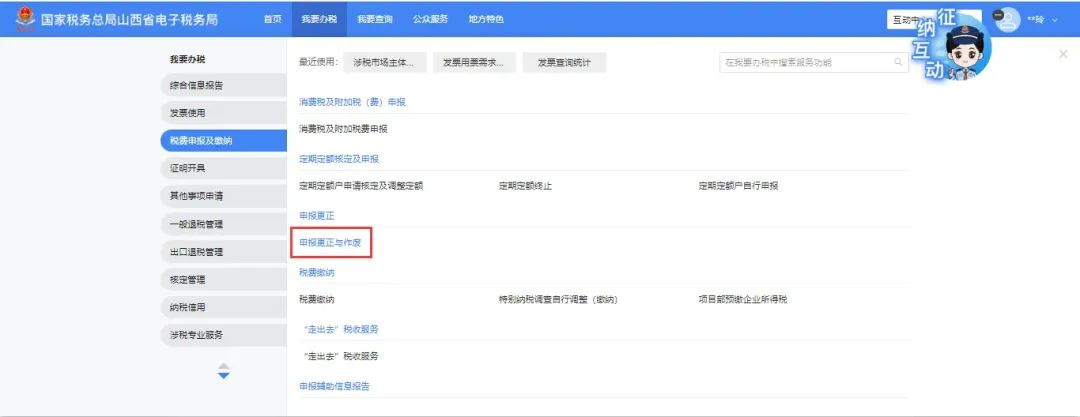The width and height of the screenshot is (1080, 417).
Task: Close the panel with the X icon
Action: pos(1062,53)
